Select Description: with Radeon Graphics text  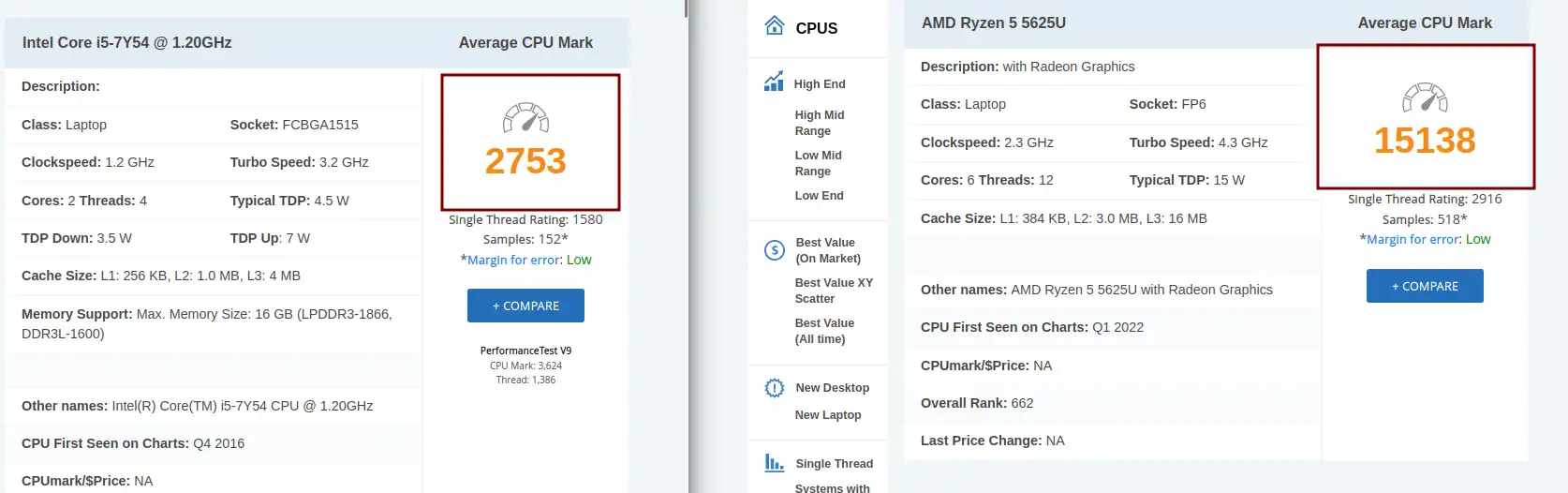pyautogui.click(x=1028, y=67)
